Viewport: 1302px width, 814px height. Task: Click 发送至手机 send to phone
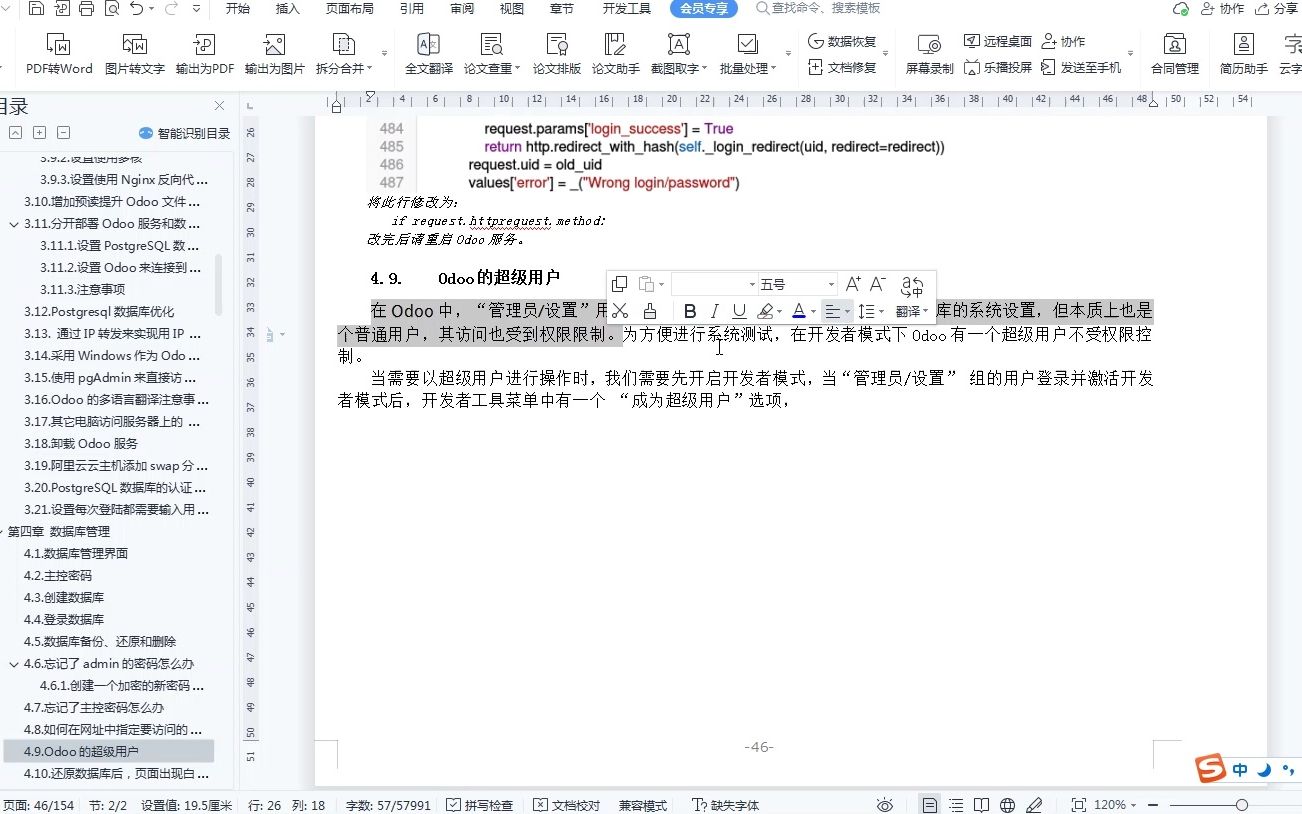click(1081, 67)
